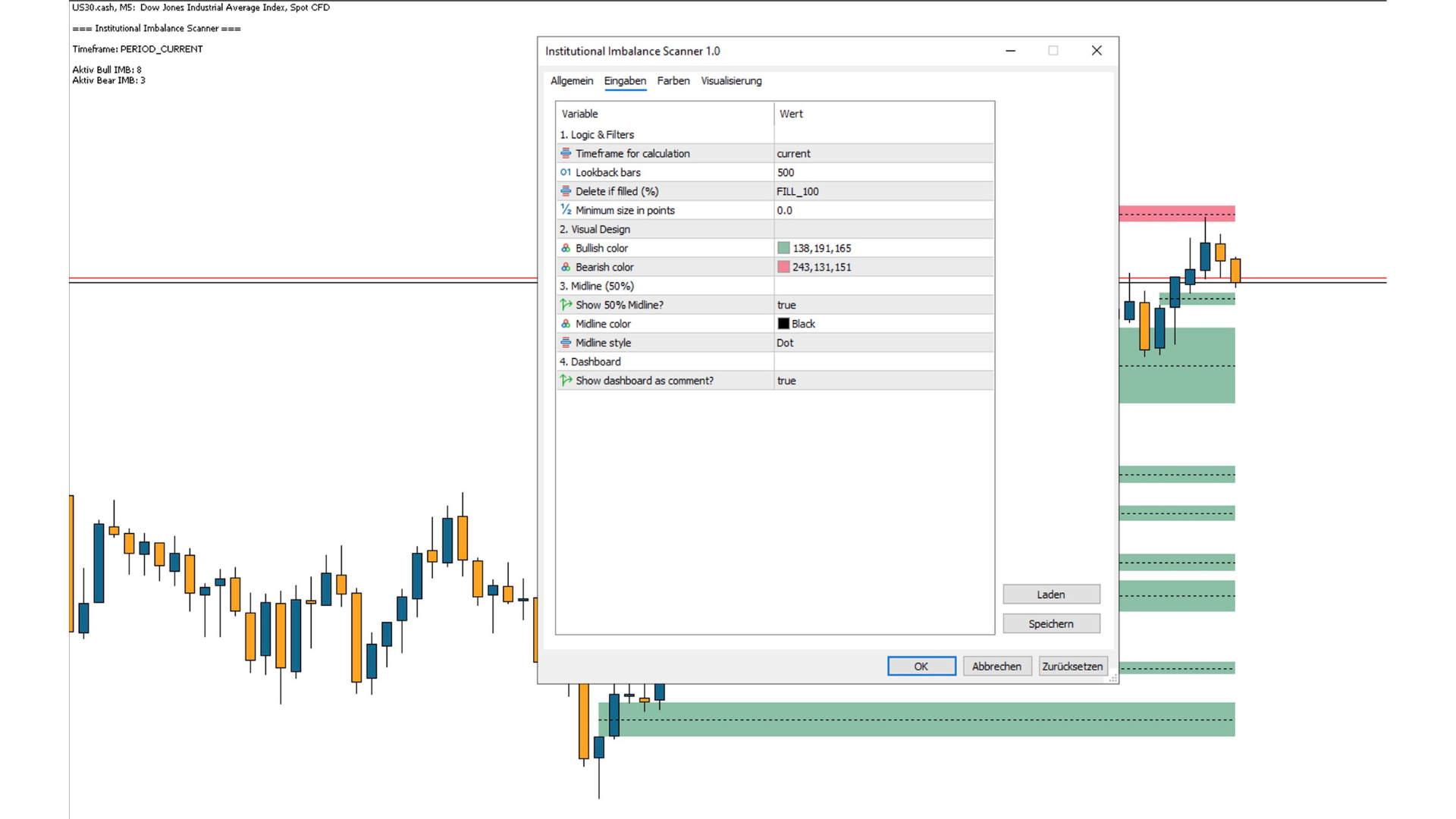1456x819 pixels.
Task: Click the enum icon beside Timeframe for calculation
Action: coord(566,153)
